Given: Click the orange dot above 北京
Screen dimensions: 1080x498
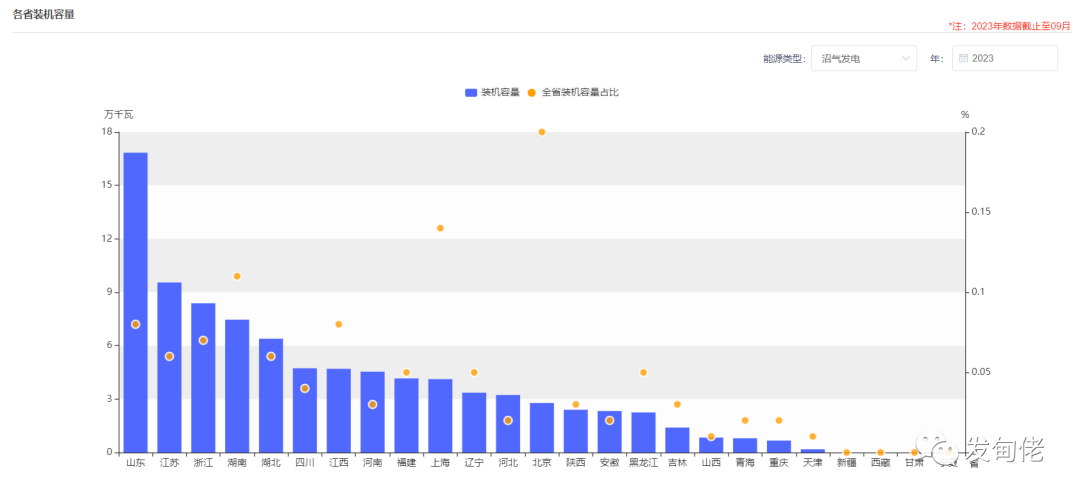Looking at the screenshot, I should point(542,132).
